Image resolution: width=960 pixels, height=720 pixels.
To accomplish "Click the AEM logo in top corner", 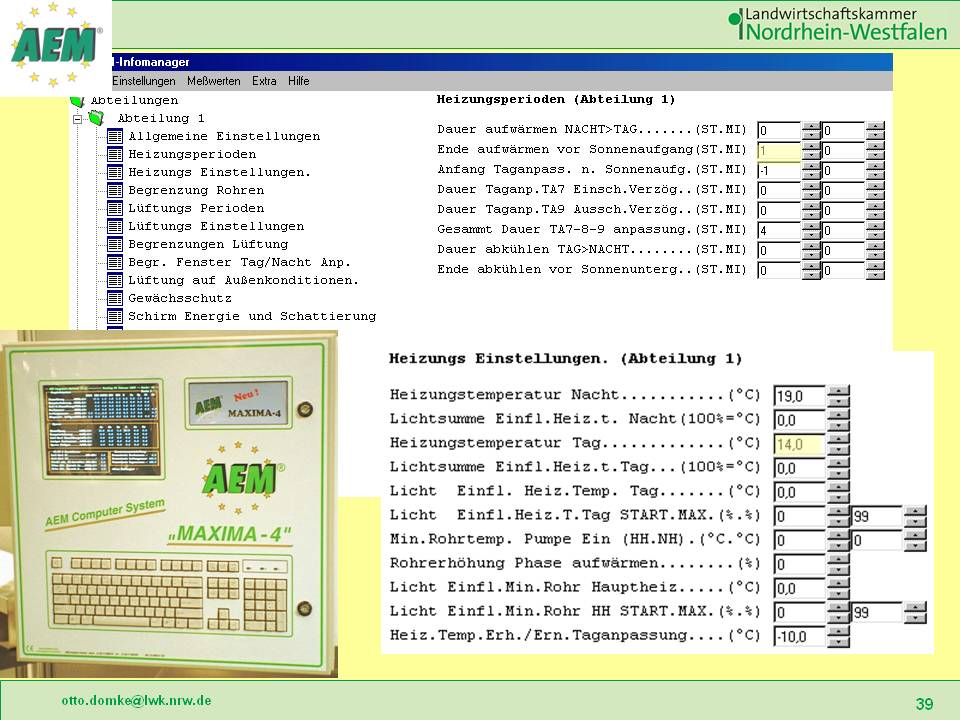I will (55, 45).
